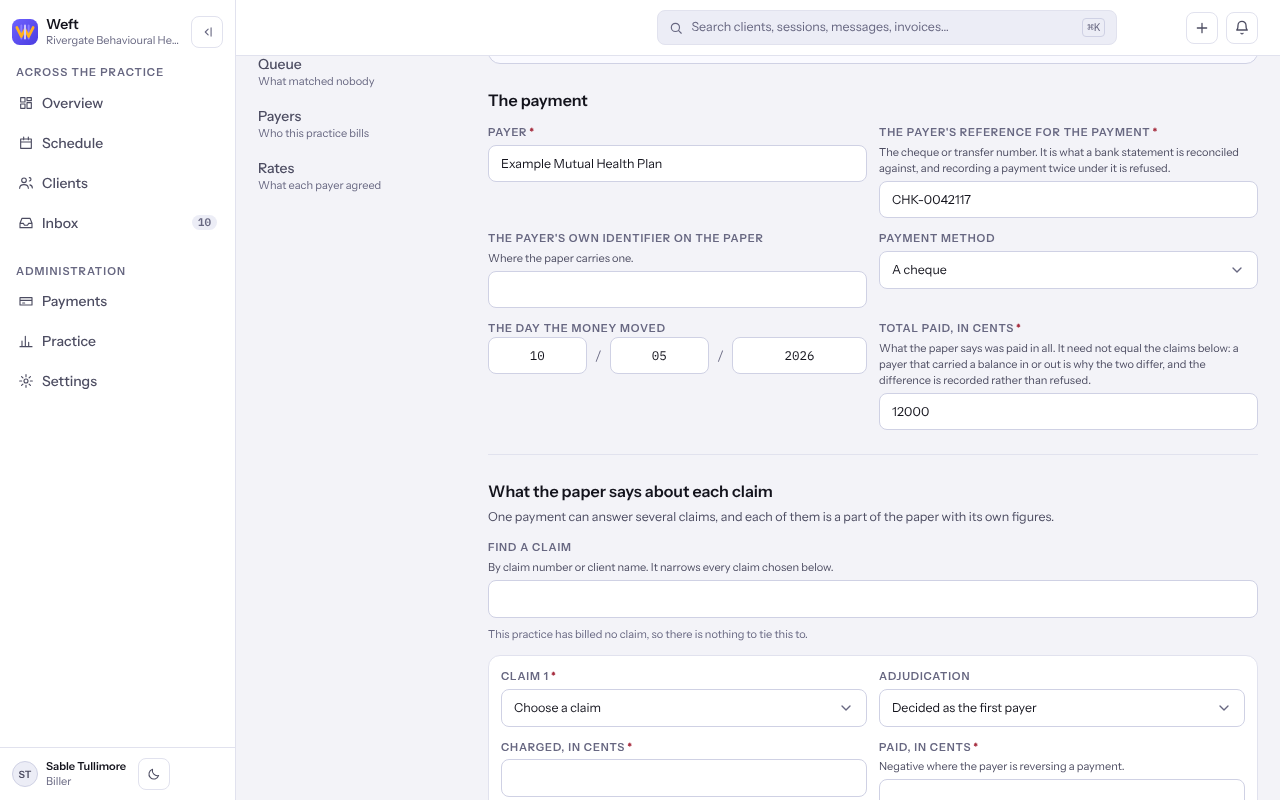The height and width of the screenshot is (800, 1280).
Task: Open the Inbox with 10 unread
Action: (118, 223)
